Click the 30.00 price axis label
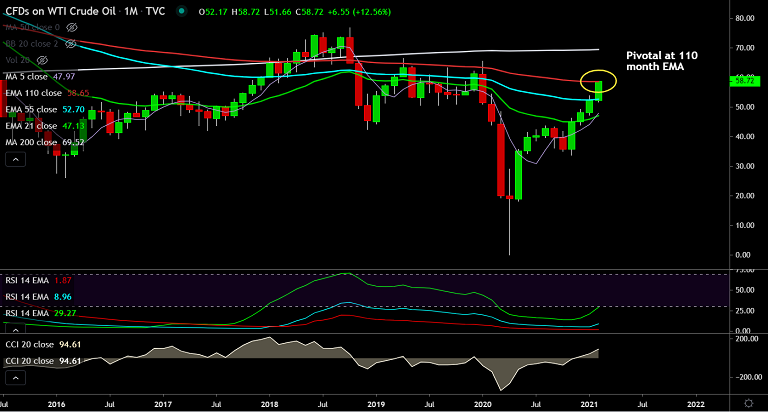 click(x=744, y=167)
